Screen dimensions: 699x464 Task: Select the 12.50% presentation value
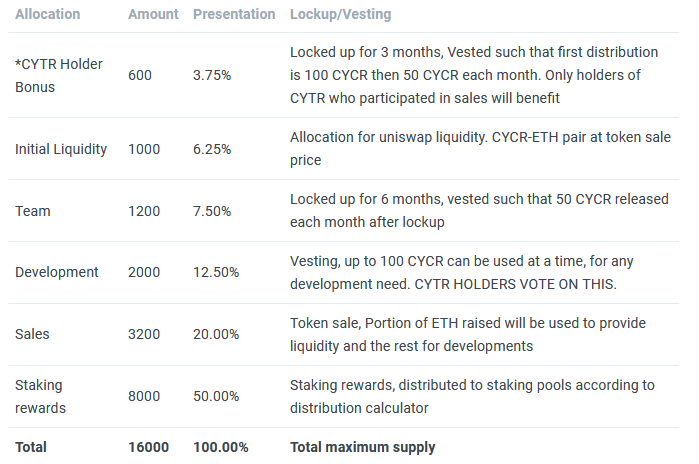(216, 272)
